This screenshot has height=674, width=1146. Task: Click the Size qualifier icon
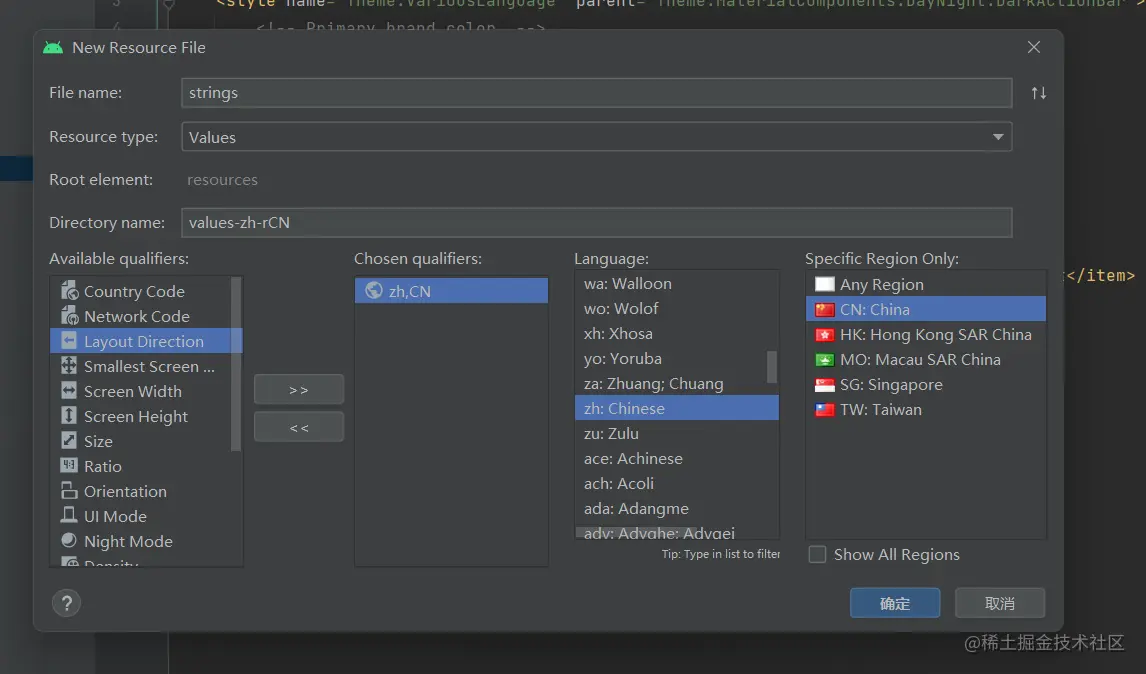tap(69, 441)
